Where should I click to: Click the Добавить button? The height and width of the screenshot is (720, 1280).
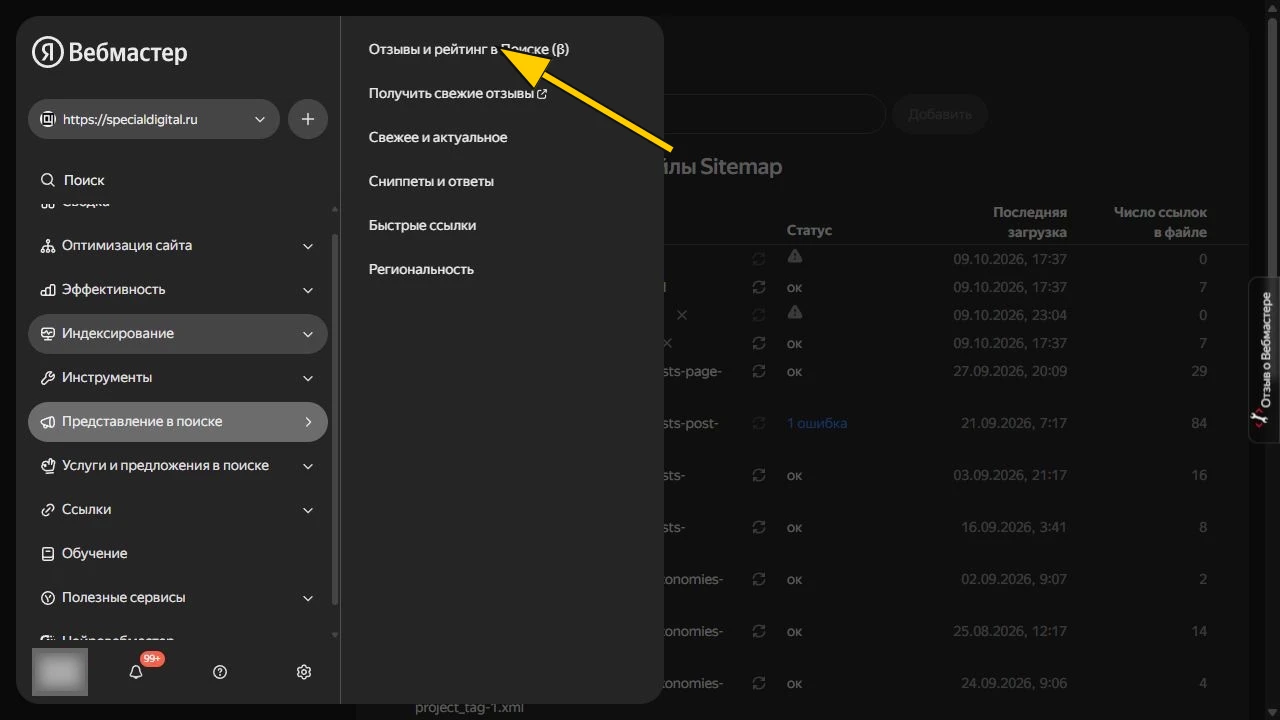[x=940, y=114]
